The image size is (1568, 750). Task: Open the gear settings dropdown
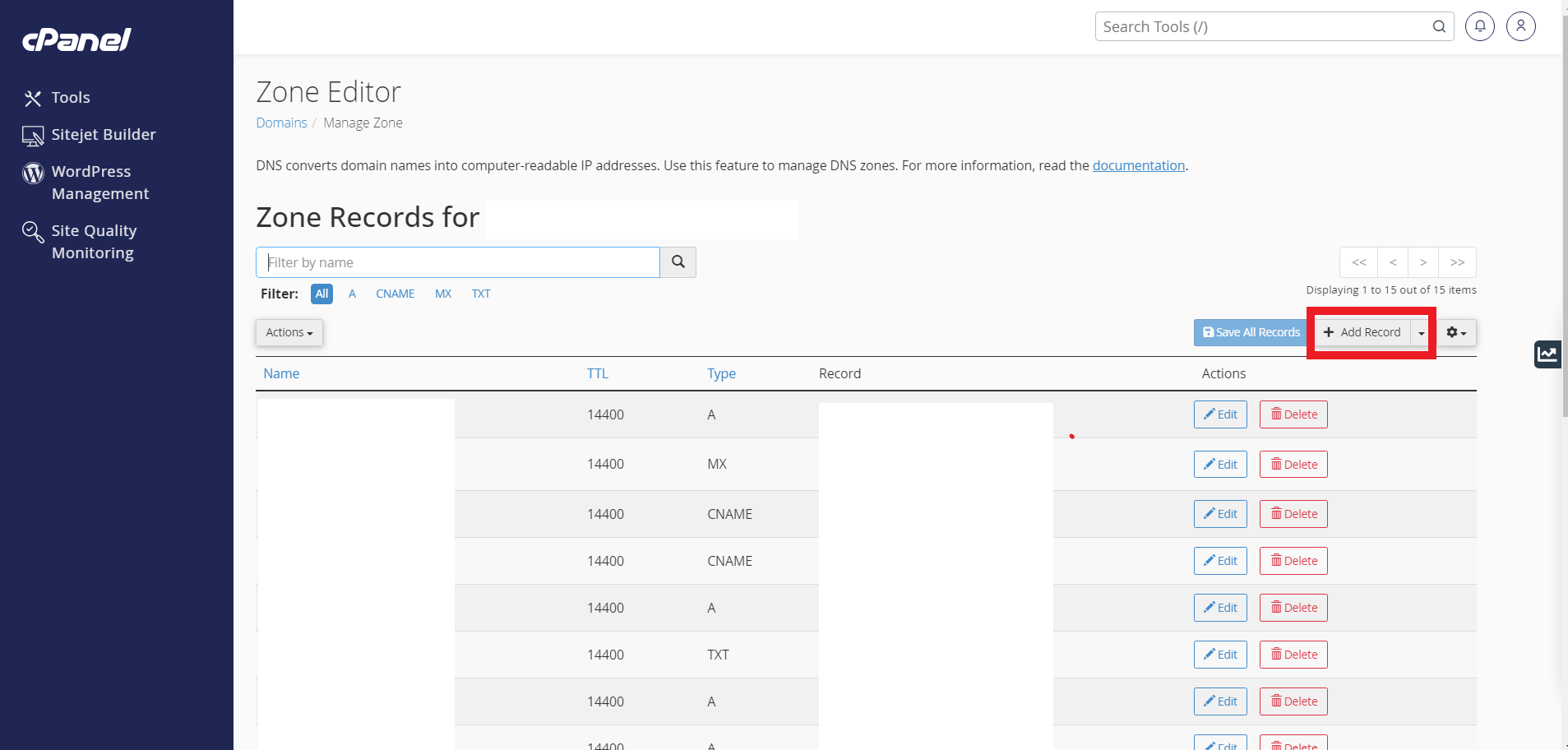[x=1456, y=332]
